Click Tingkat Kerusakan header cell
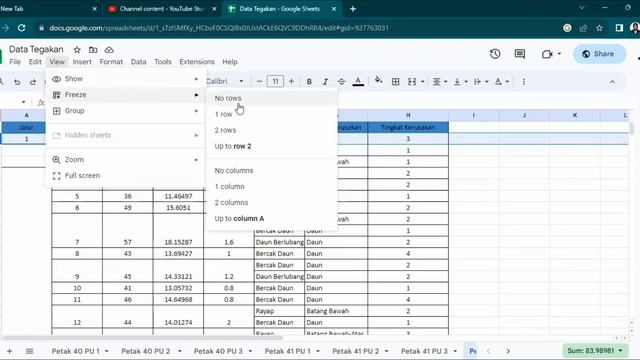Screen dimensions: 640x360 pyautogui.click(x=408, y=127)
